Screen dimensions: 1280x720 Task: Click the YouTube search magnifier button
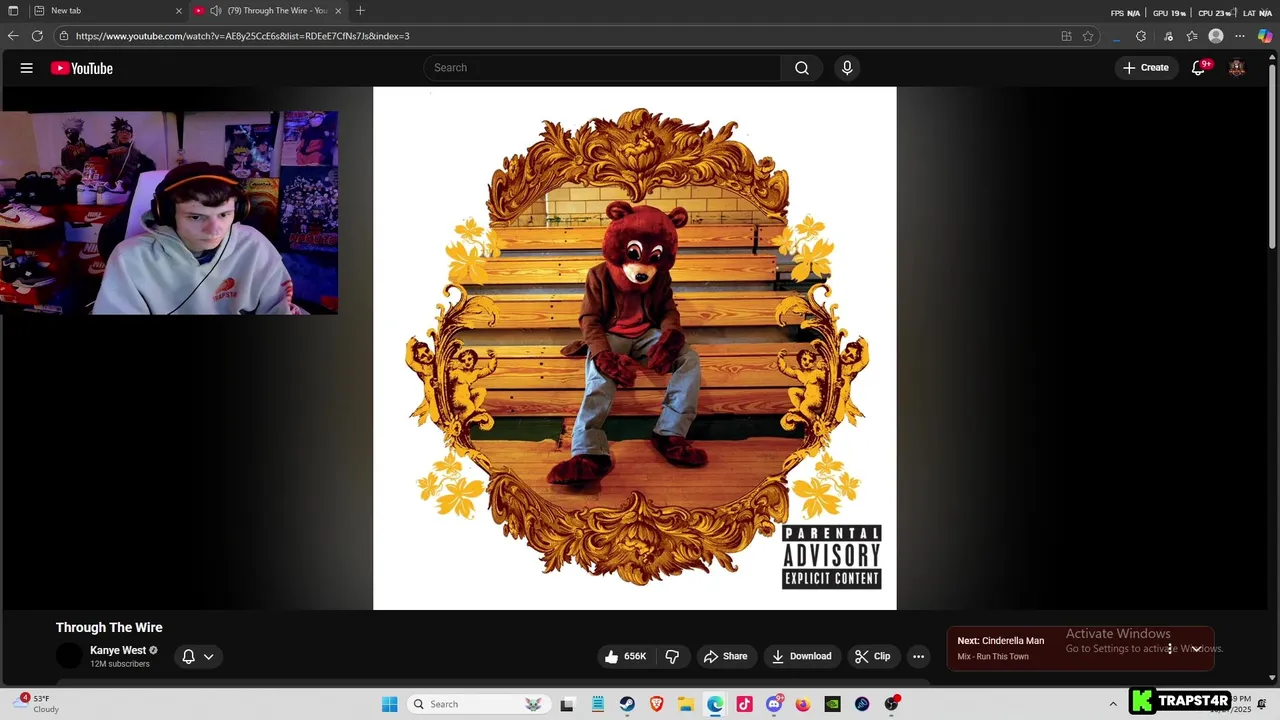pyautogui.click(x=802, y=68)
